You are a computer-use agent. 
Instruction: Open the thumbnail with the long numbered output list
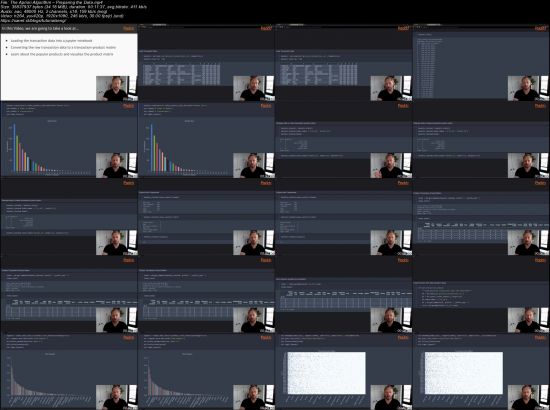pyautogui.click(x=481, y=62)
